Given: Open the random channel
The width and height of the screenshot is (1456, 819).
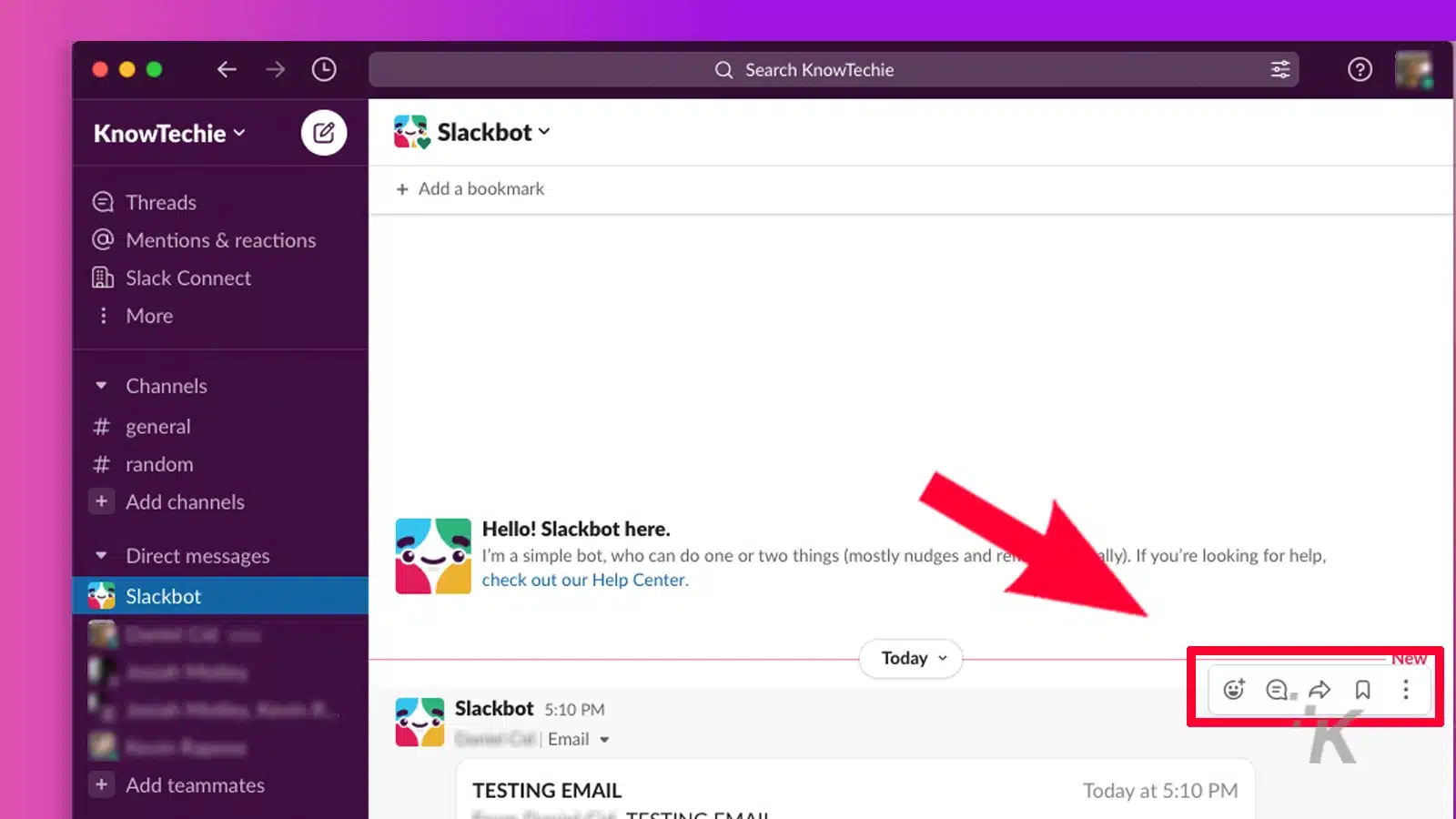Looking at the screenshot, I should tap(159, 464).
